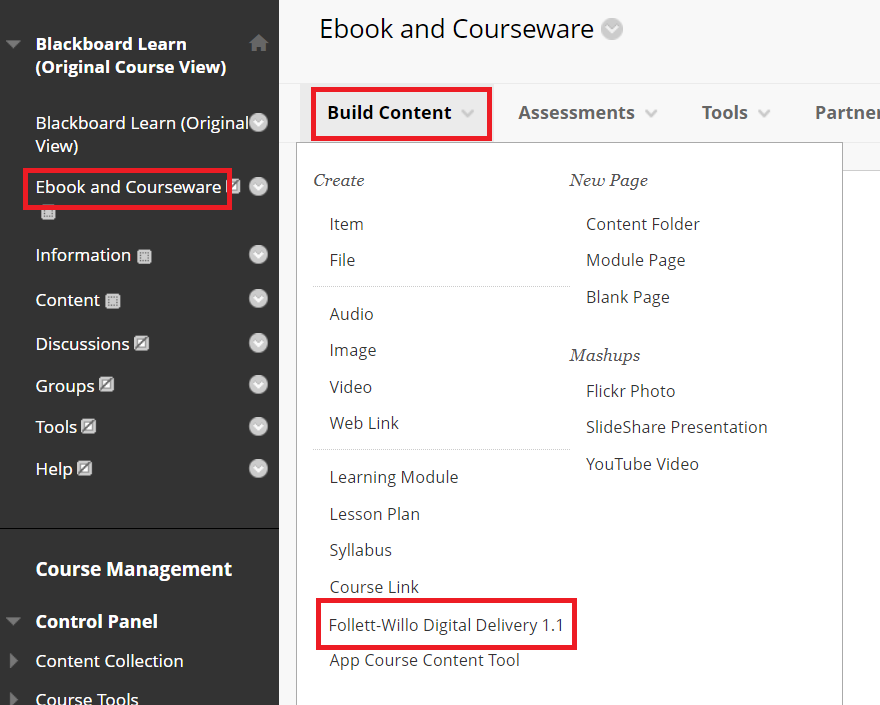Add a YouTube Video mashup
880x705 pixels.
pos(642,464)
